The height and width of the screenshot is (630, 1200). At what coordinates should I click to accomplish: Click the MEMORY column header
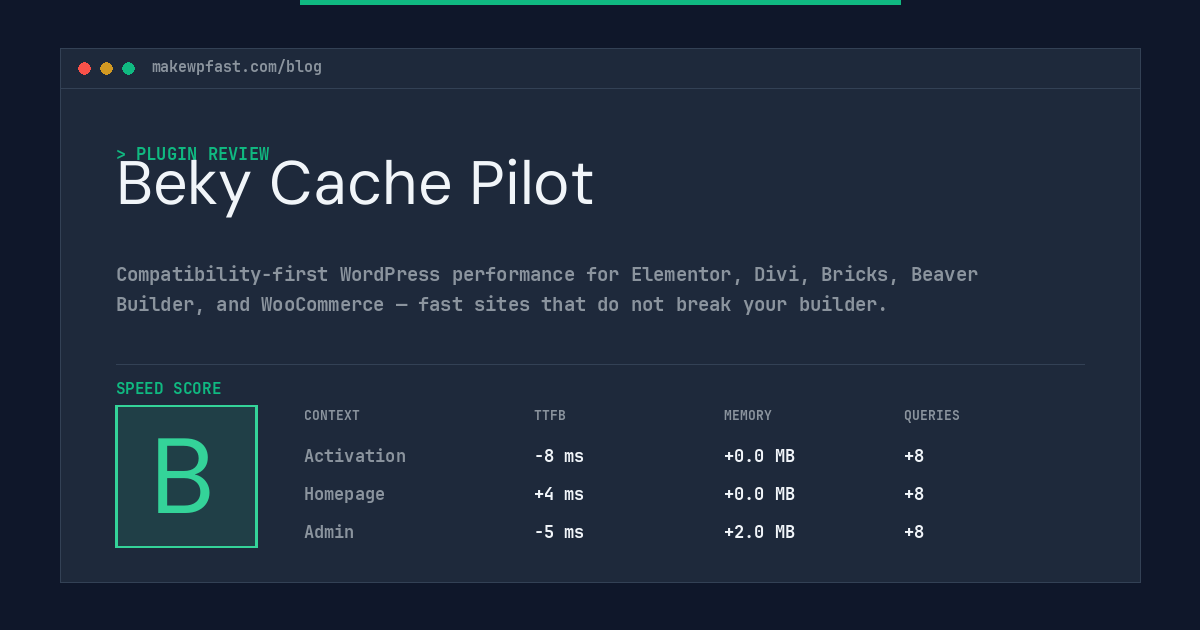coord(748,416)
